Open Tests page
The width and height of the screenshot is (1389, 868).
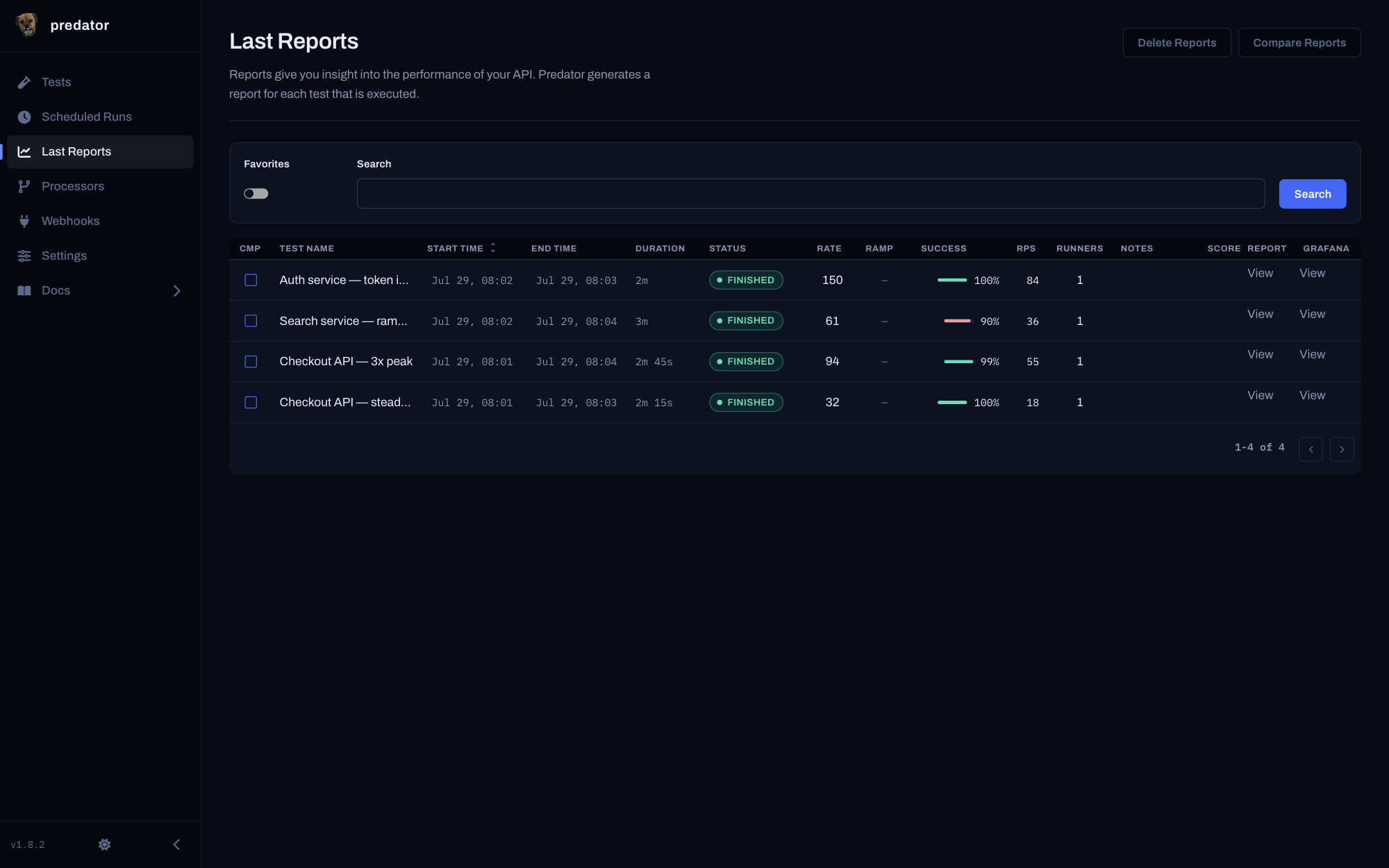[100, 82]
